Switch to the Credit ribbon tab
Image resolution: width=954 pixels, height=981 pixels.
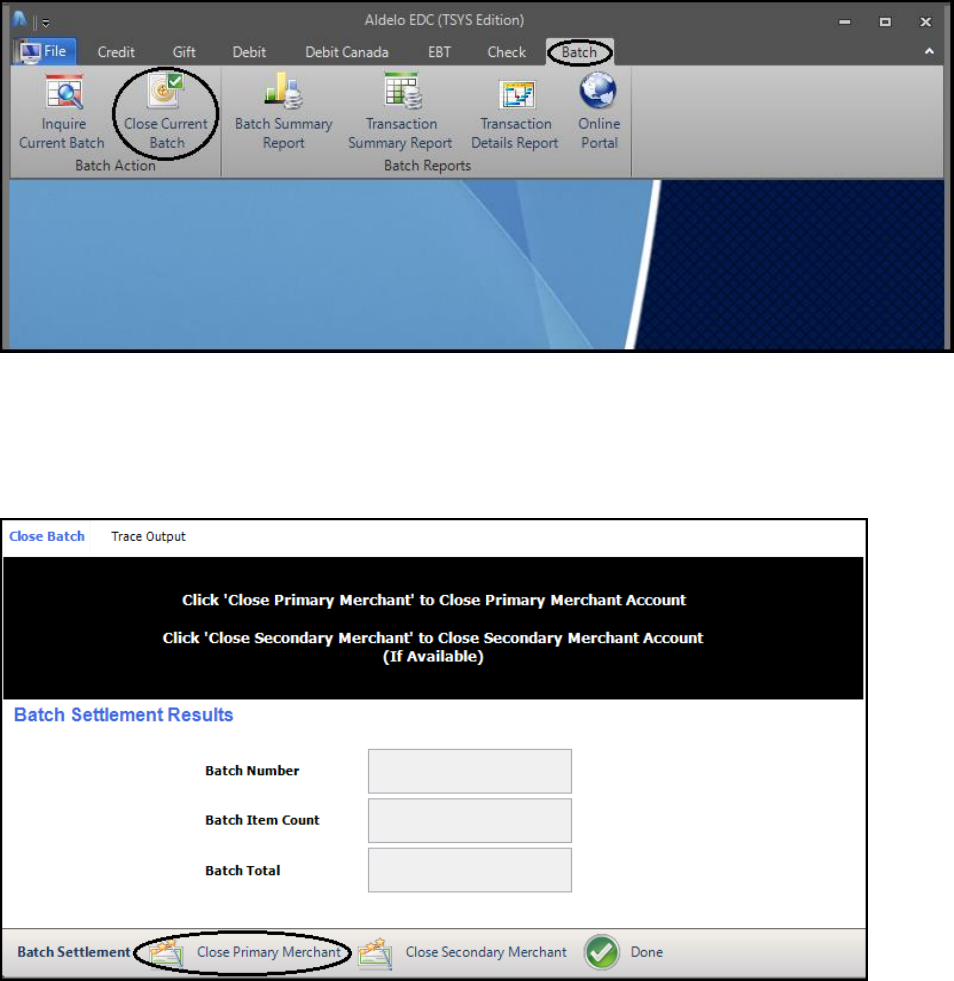click(116, 52)
